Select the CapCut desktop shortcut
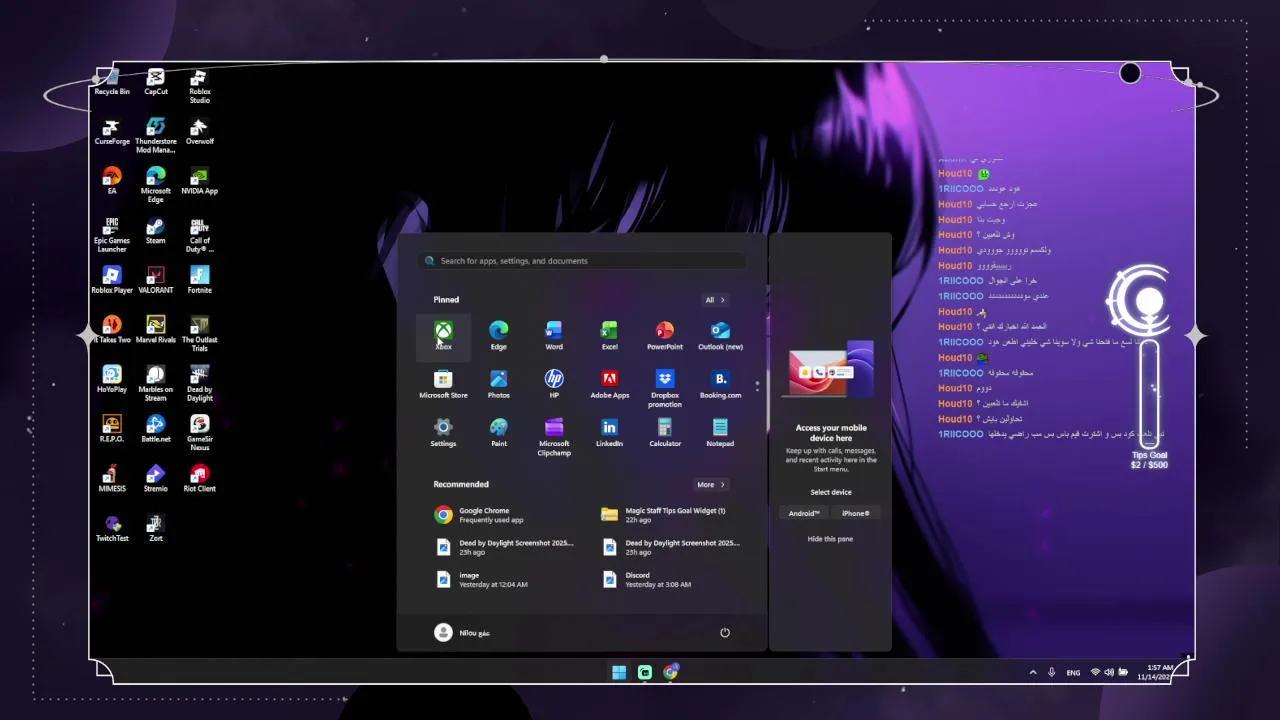This screenshot has width=1280, height=720. [156, 82]
